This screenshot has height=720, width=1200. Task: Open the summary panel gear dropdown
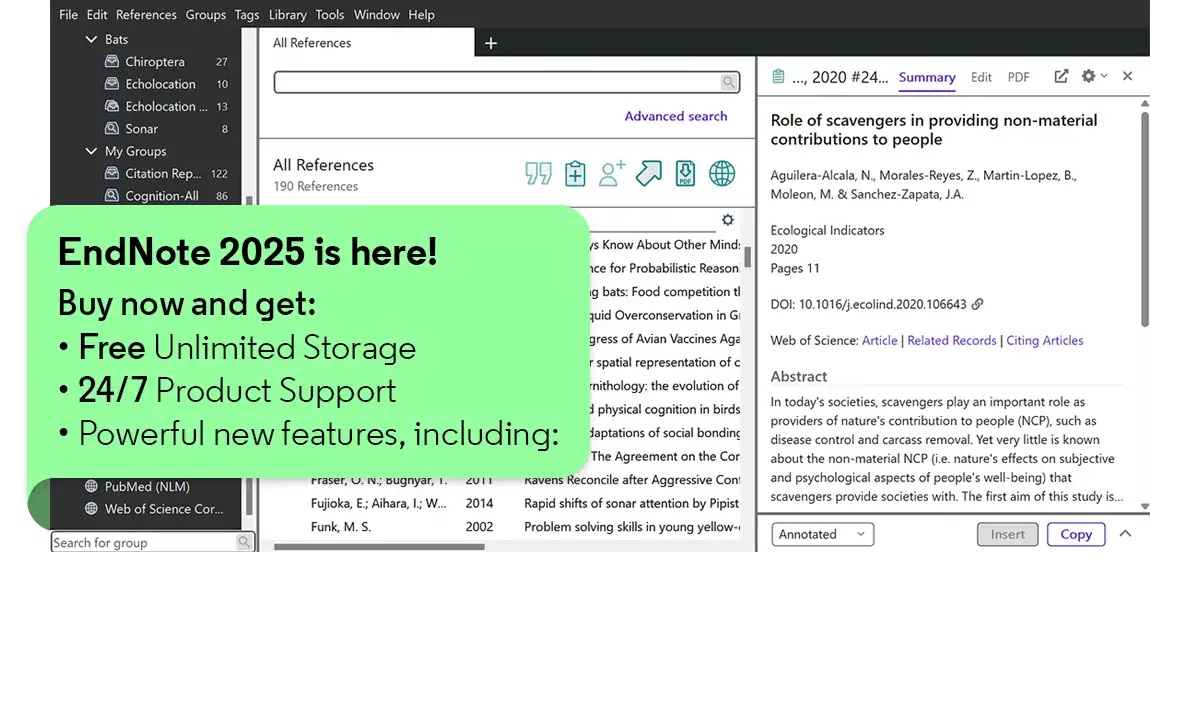click(1093, 76)
